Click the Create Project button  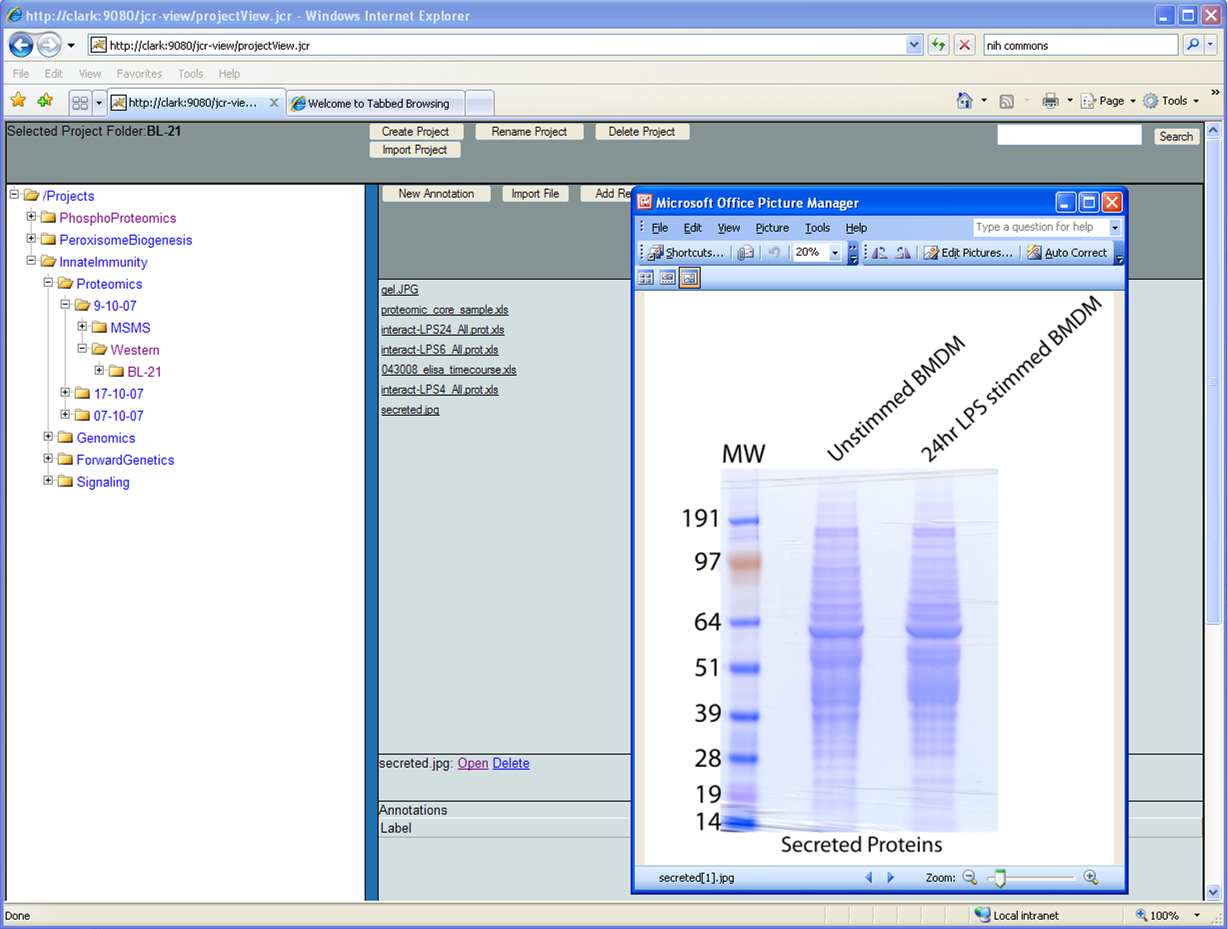[x=416, y=131]
